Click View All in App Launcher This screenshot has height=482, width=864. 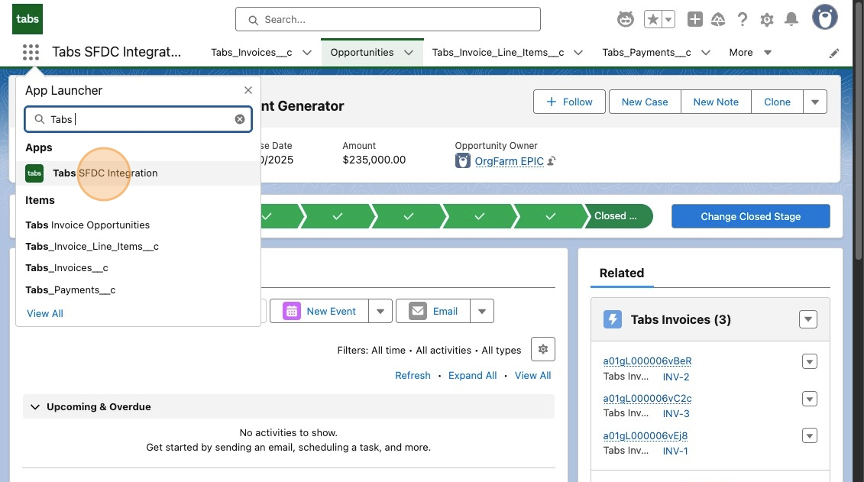(45, 313)
